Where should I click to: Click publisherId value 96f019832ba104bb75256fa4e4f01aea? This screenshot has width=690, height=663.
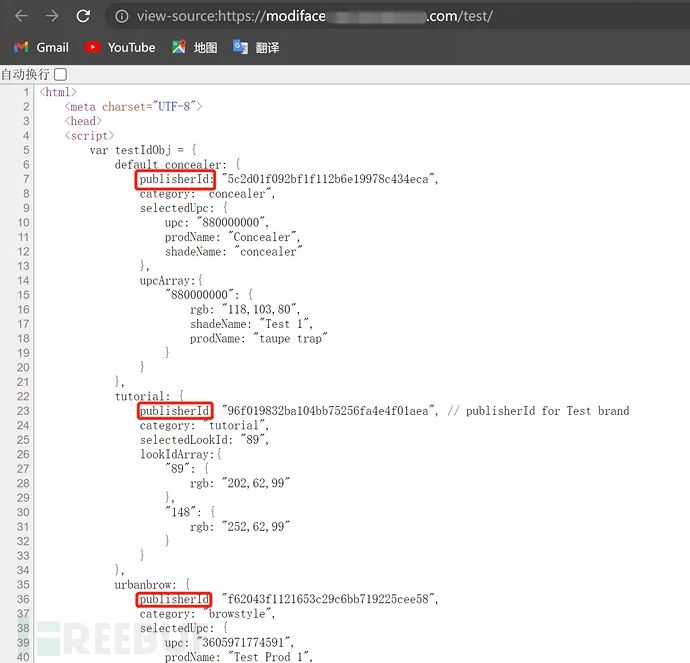pos(330,411)
